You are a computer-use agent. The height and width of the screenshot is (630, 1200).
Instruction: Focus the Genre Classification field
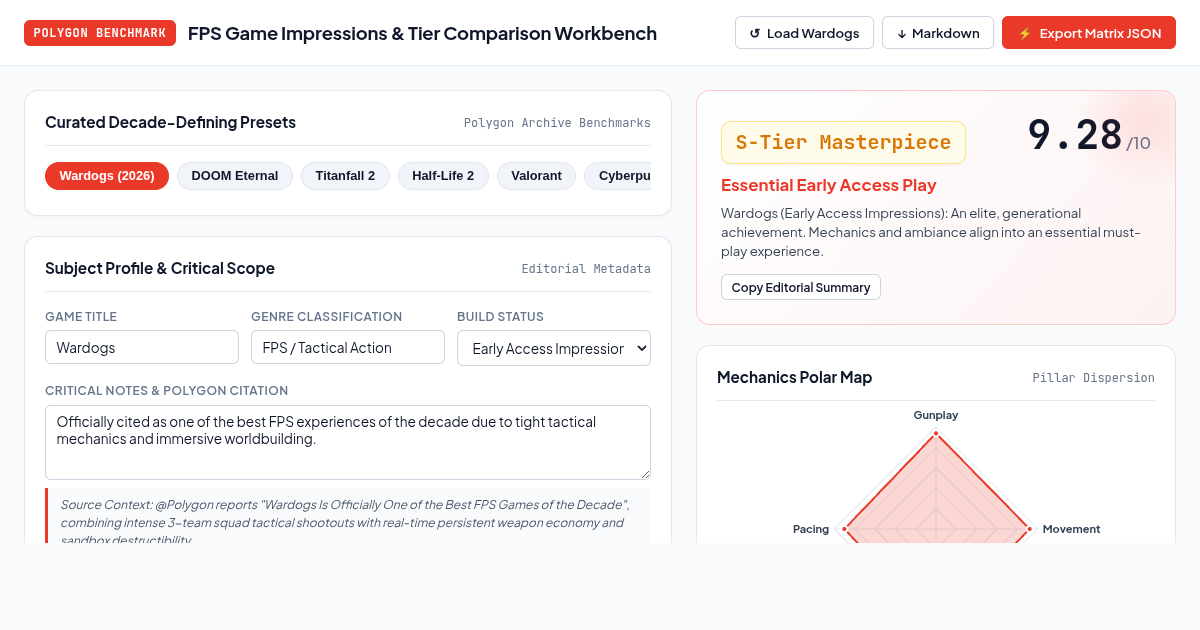pos(348,347)
